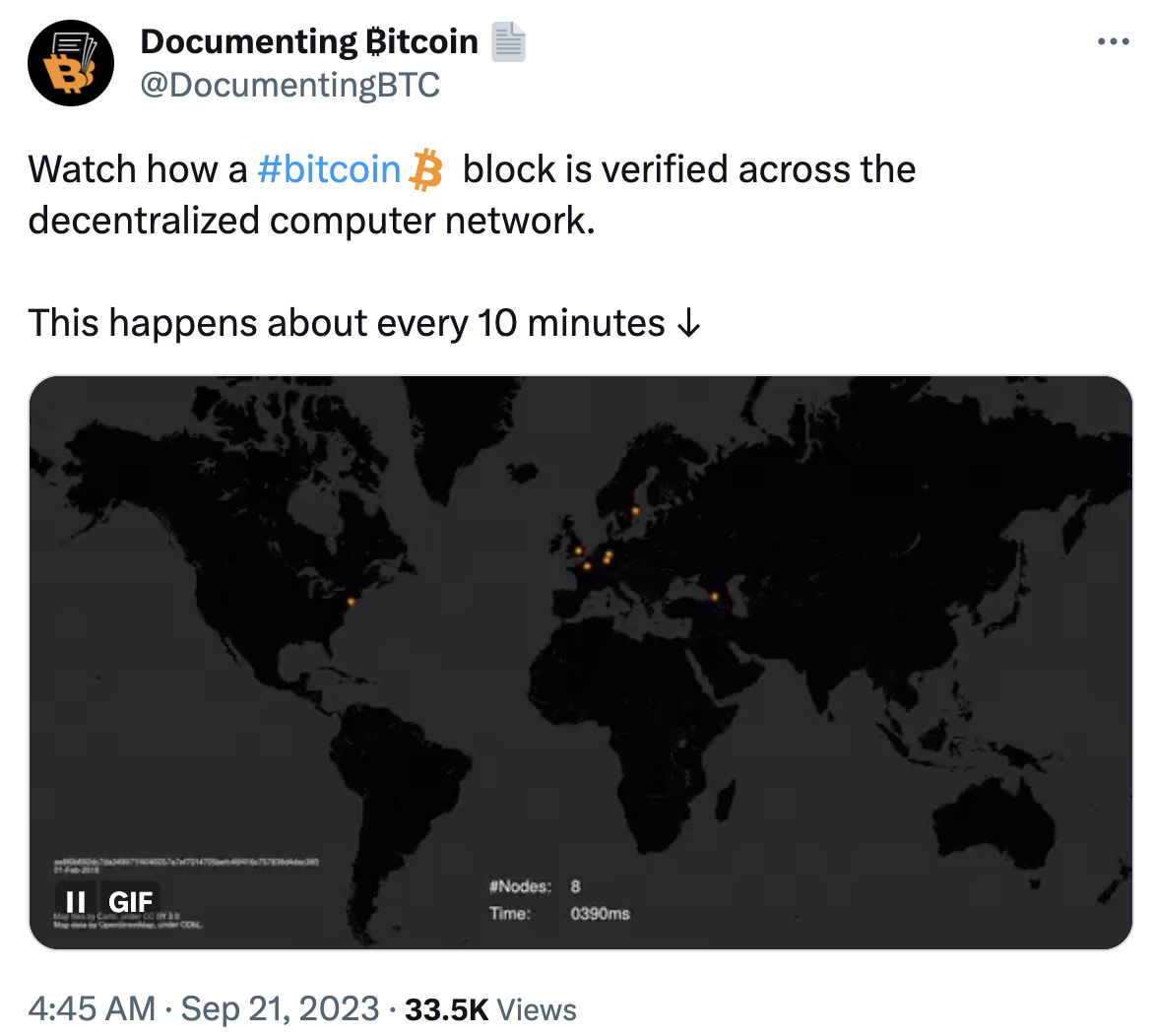Click the Bitcoin emoji in the tweet text

coord(428,169)
